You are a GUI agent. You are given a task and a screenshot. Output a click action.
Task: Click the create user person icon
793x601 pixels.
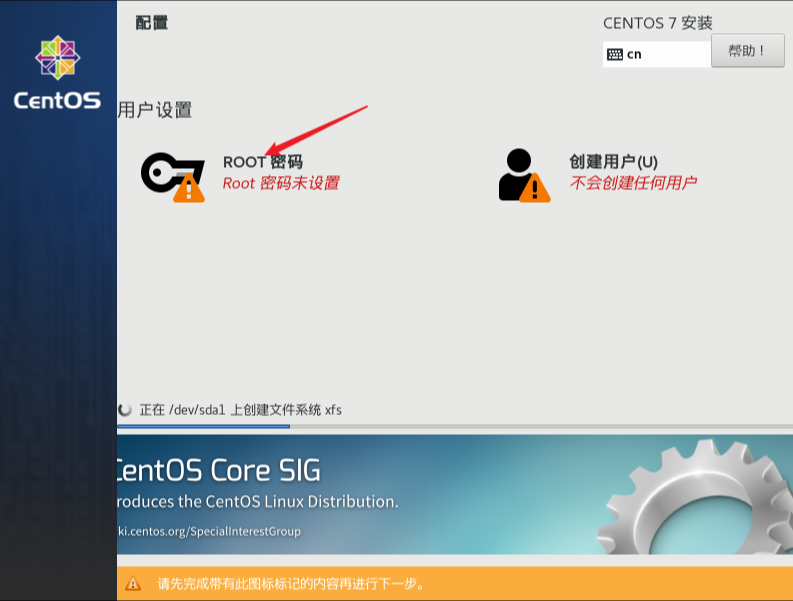coord(524,175)
